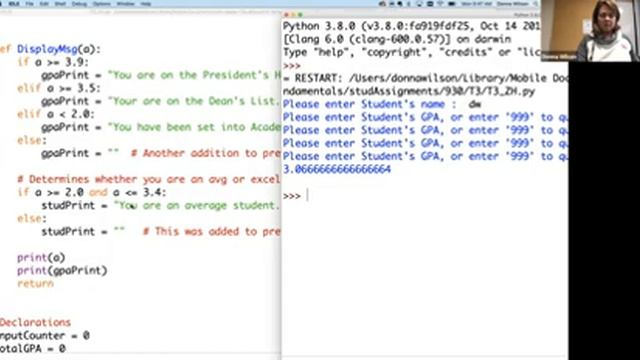Screen dimensions: 640x360
Task: Click the Wi-Fi status icon in menu bar
Action: click(x=440, y=4)
